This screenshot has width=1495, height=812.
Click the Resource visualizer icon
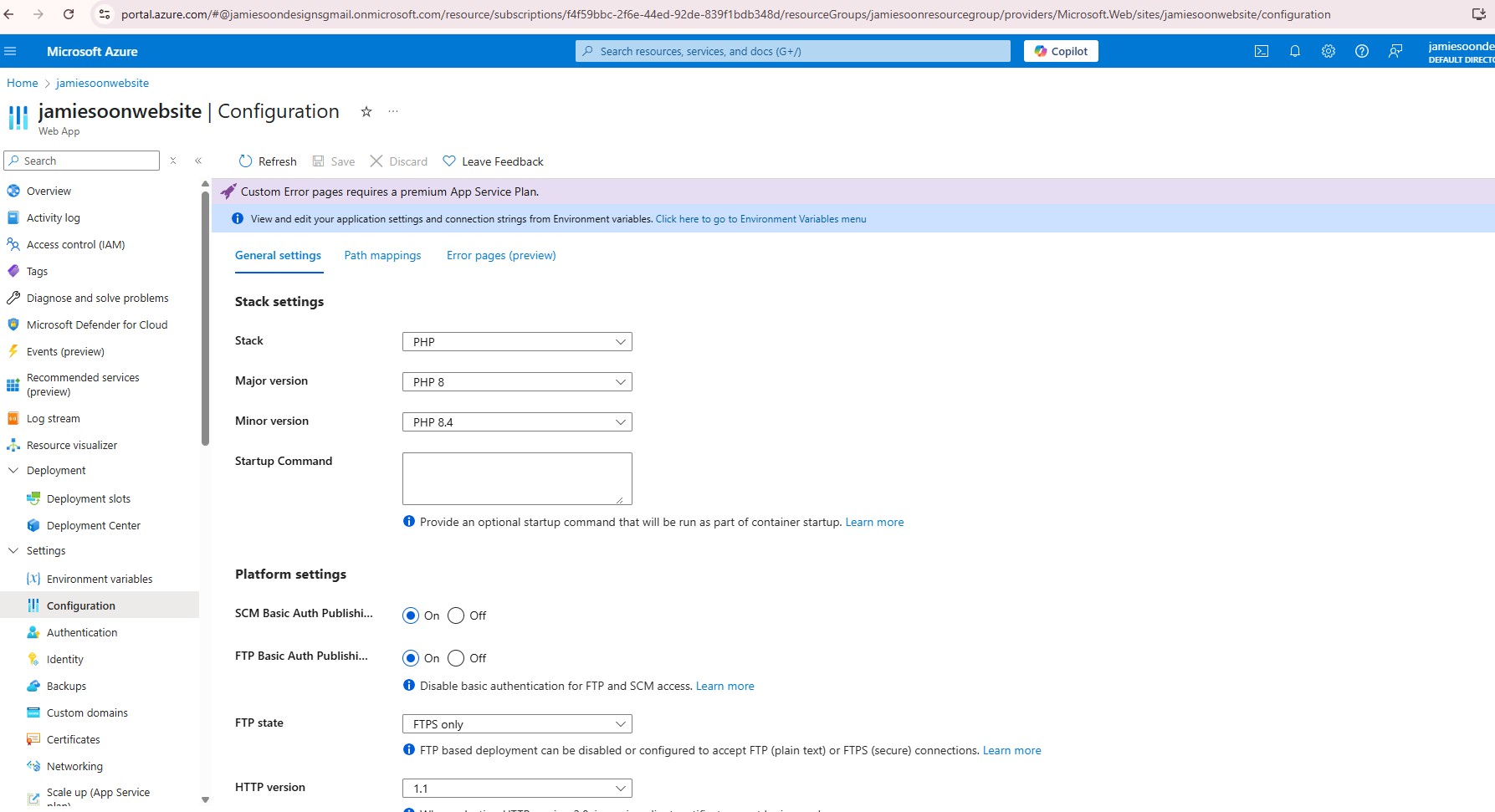pos(13,445)
